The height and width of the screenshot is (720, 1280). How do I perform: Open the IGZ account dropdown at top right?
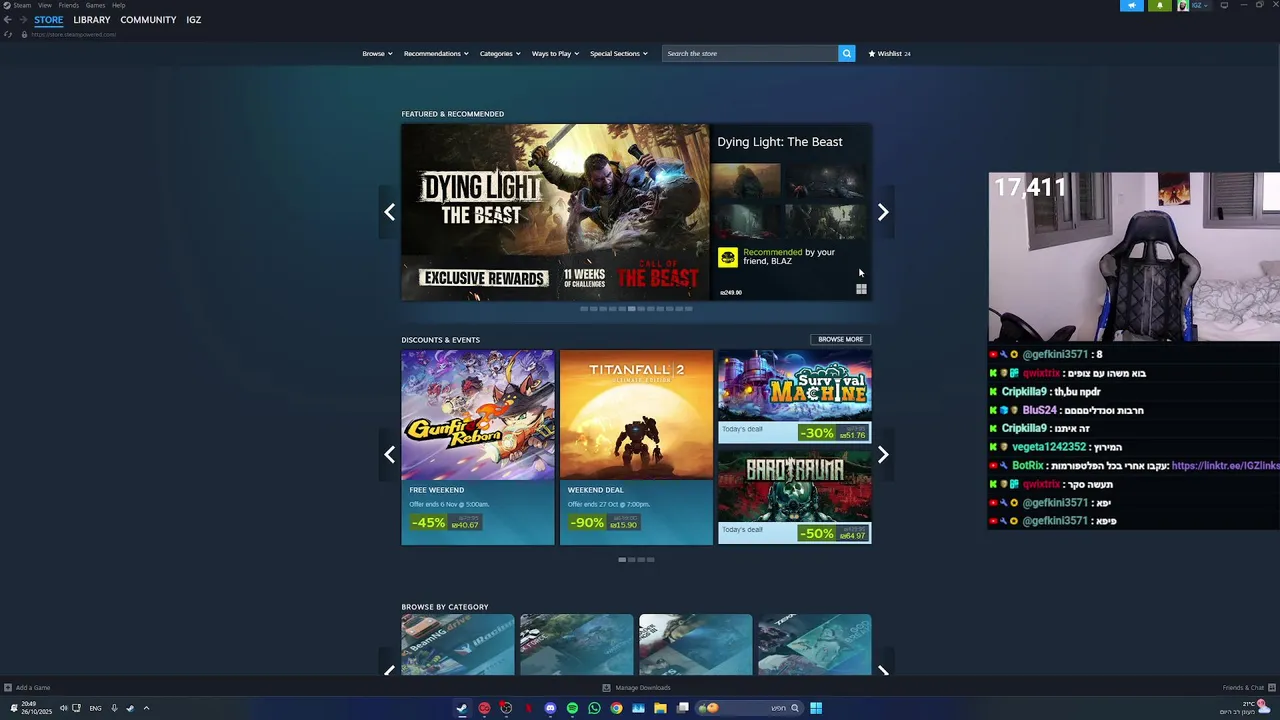coord(1200,5)
